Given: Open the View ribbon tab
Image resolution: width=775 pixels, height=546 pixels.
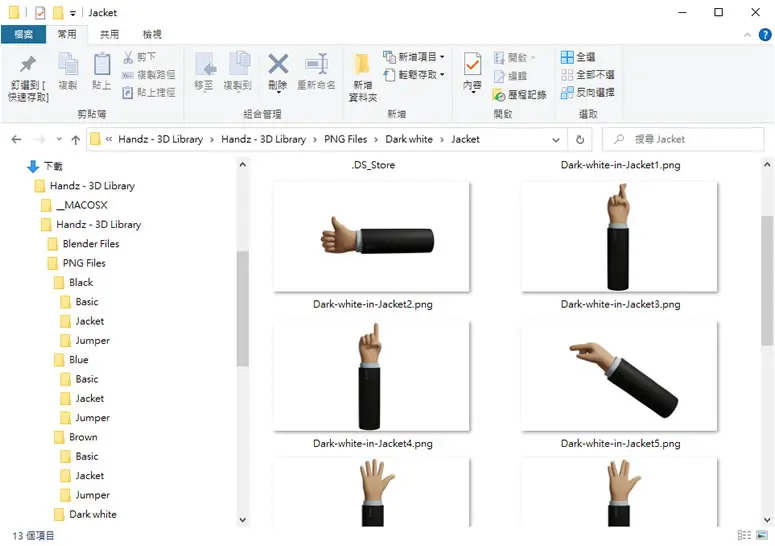Looking at the screenshot, I should point(152,35).
